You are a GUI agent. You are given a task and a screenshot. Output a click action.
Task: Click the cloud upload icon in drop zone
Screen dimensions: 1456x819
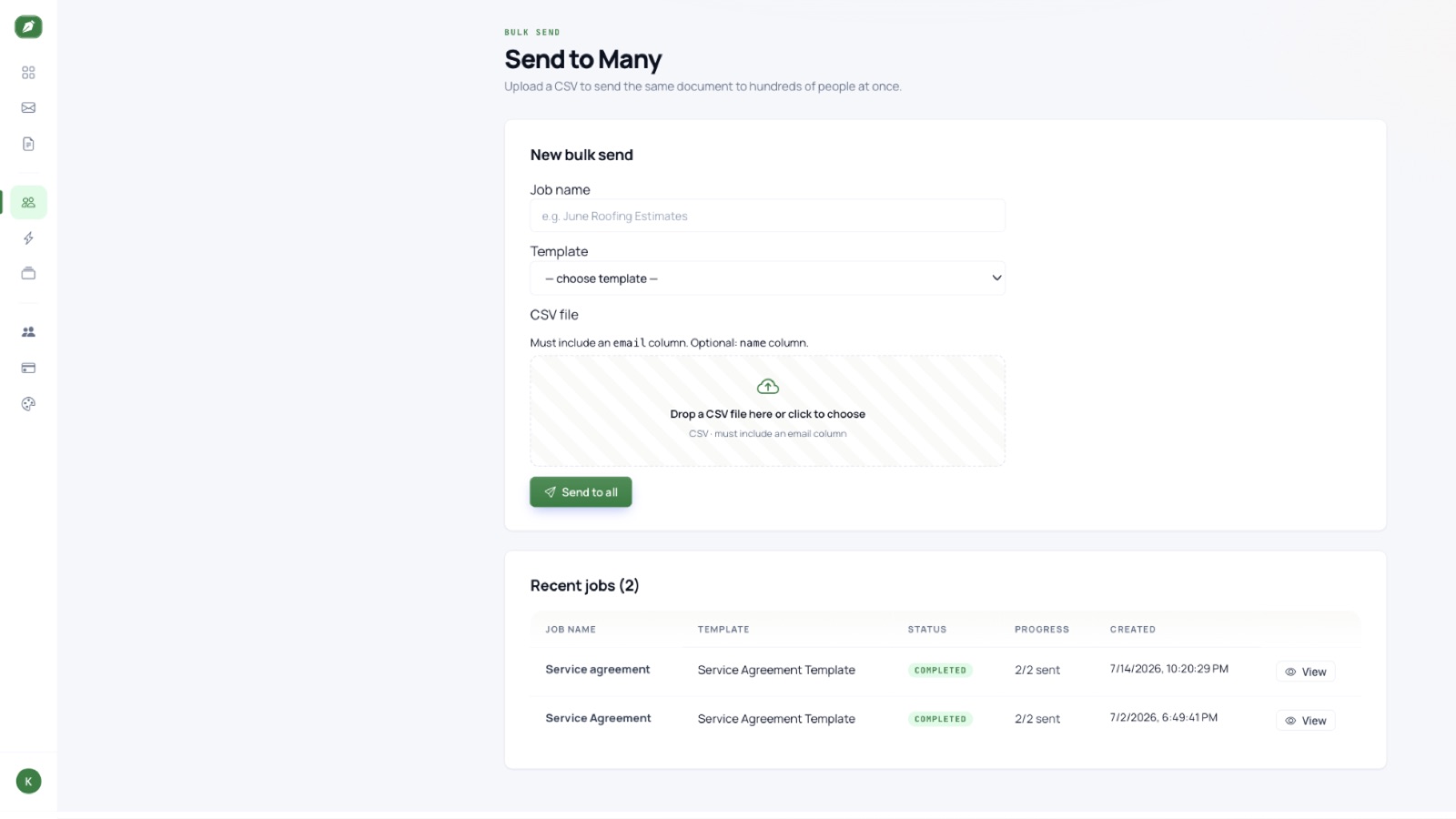pos(768,387)
